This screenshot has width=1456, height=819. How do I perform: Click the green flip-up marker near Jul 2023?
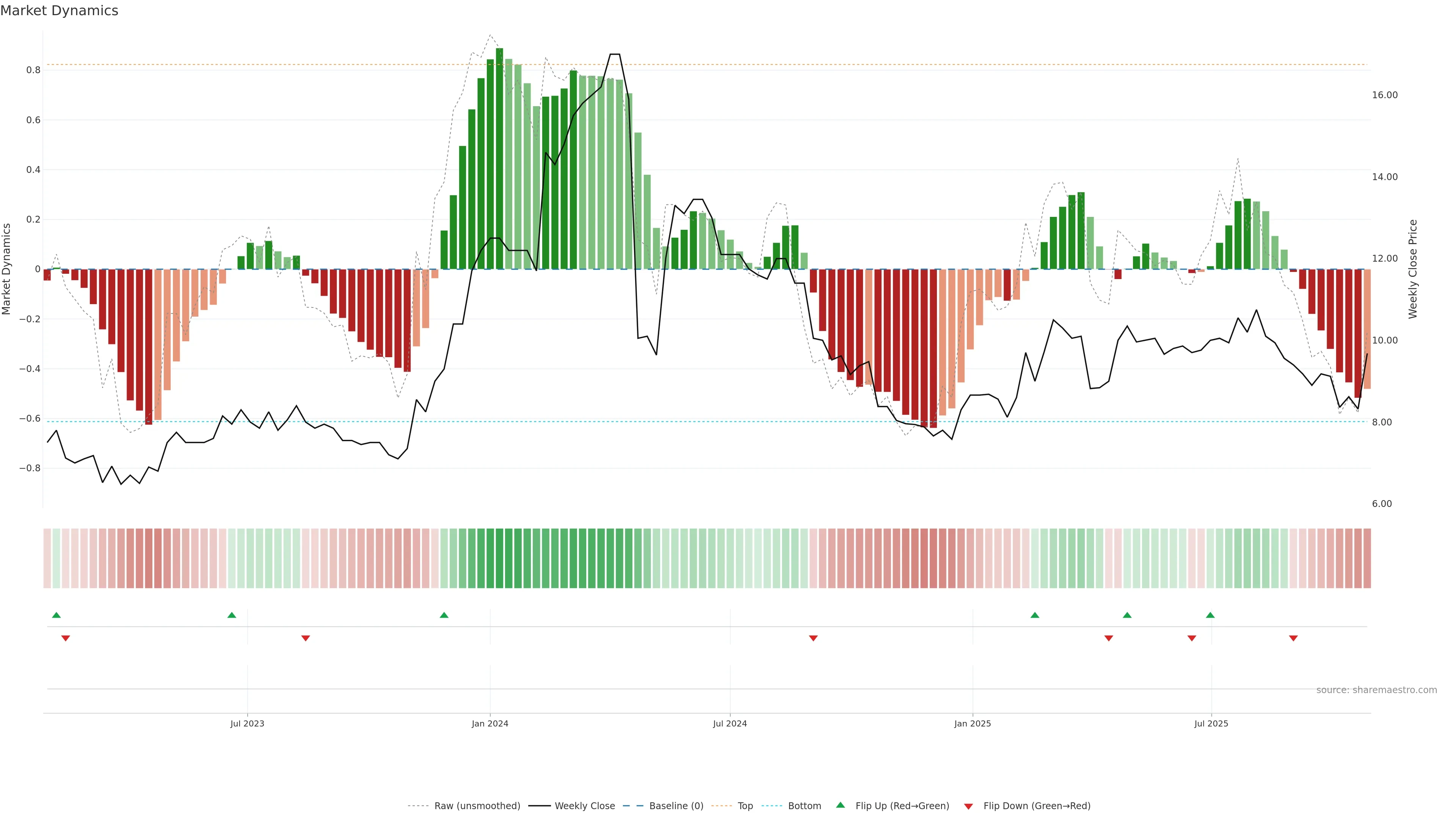coord(232,615)
